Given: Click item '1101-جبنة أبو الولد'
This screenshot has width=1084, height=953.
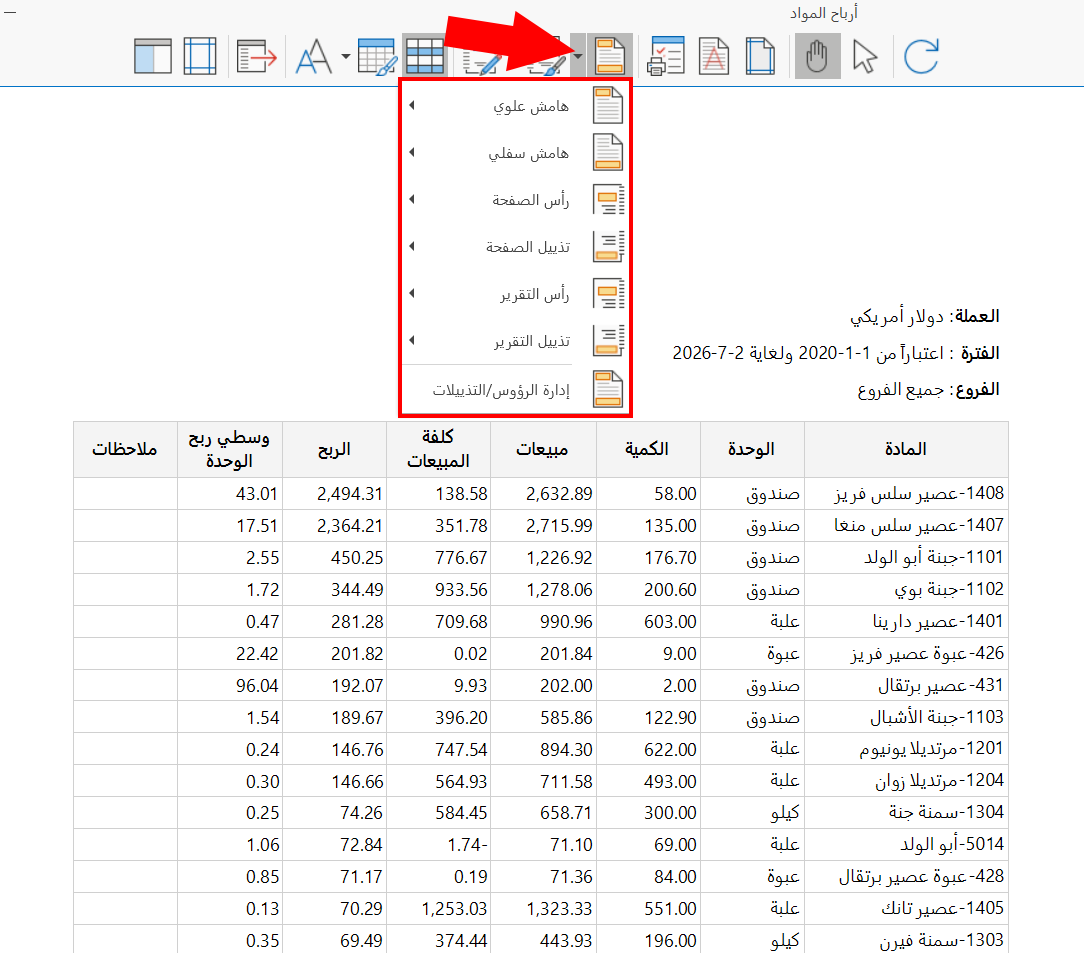Looking at the screenshot, I should pyautogui.click(x=933, y=557).
